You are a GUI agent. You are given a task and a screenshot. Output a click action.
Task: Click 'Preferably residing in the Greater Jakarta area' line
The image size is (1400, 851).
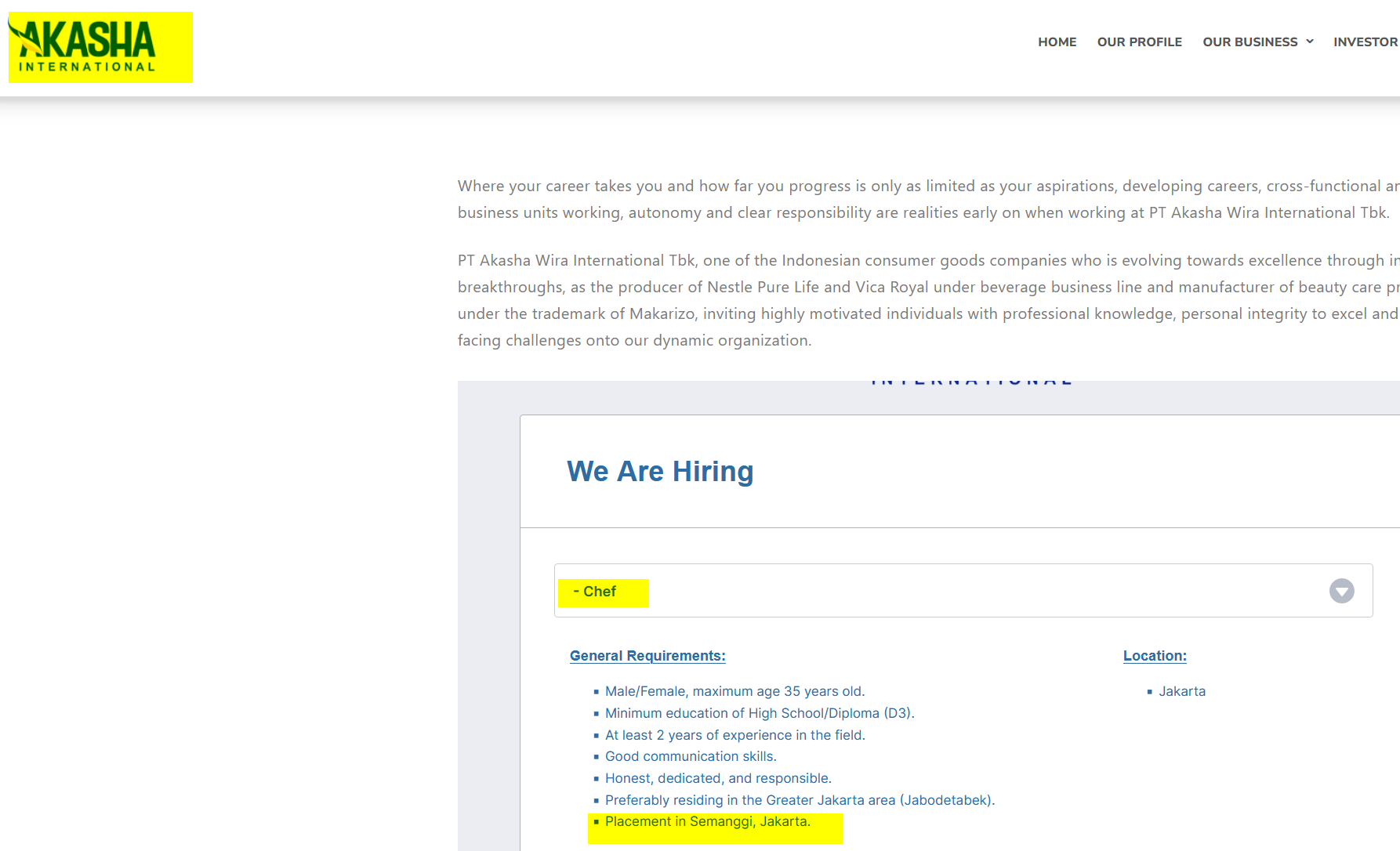800,800
